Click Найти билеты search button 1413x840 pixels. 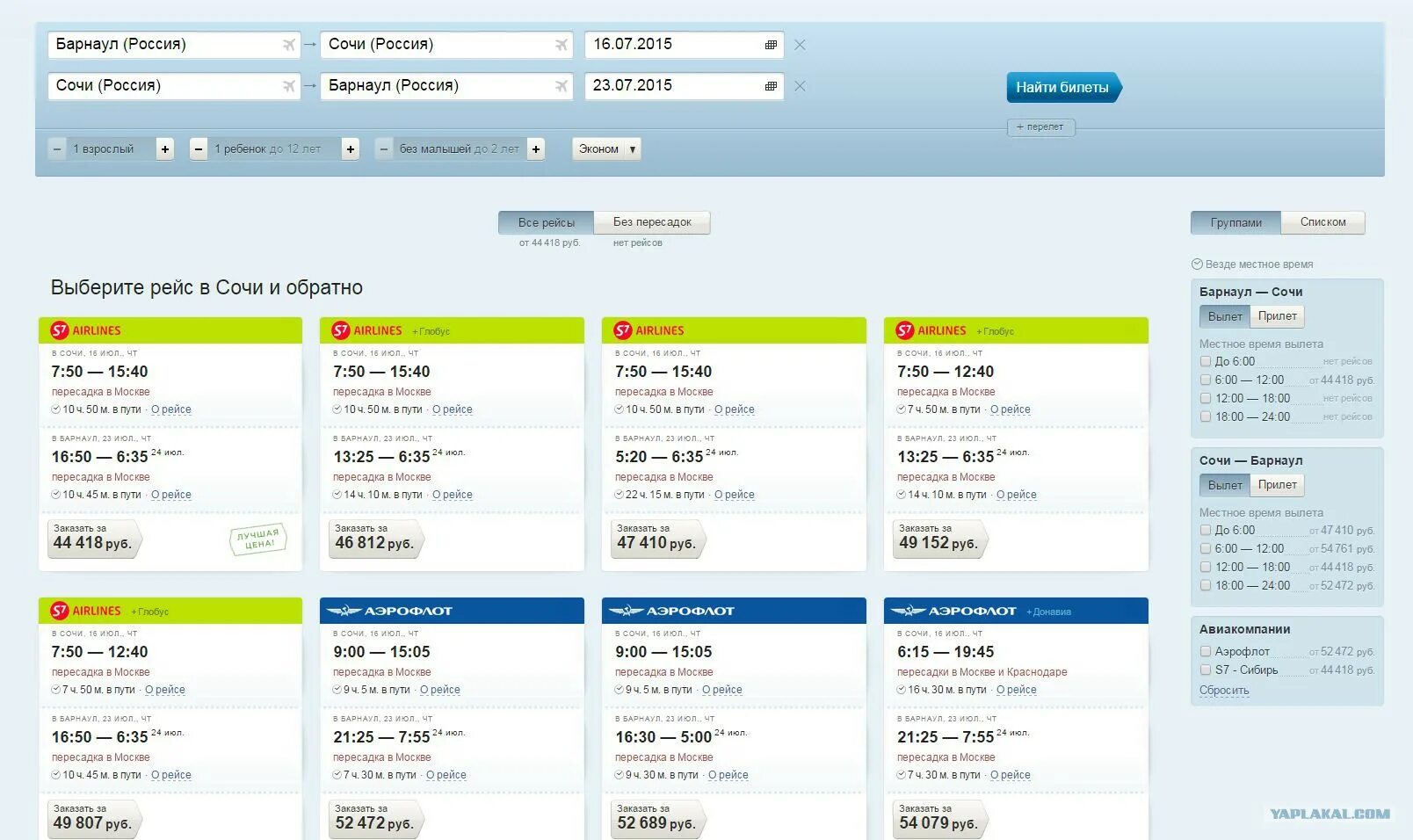(x=1063, y=87)
